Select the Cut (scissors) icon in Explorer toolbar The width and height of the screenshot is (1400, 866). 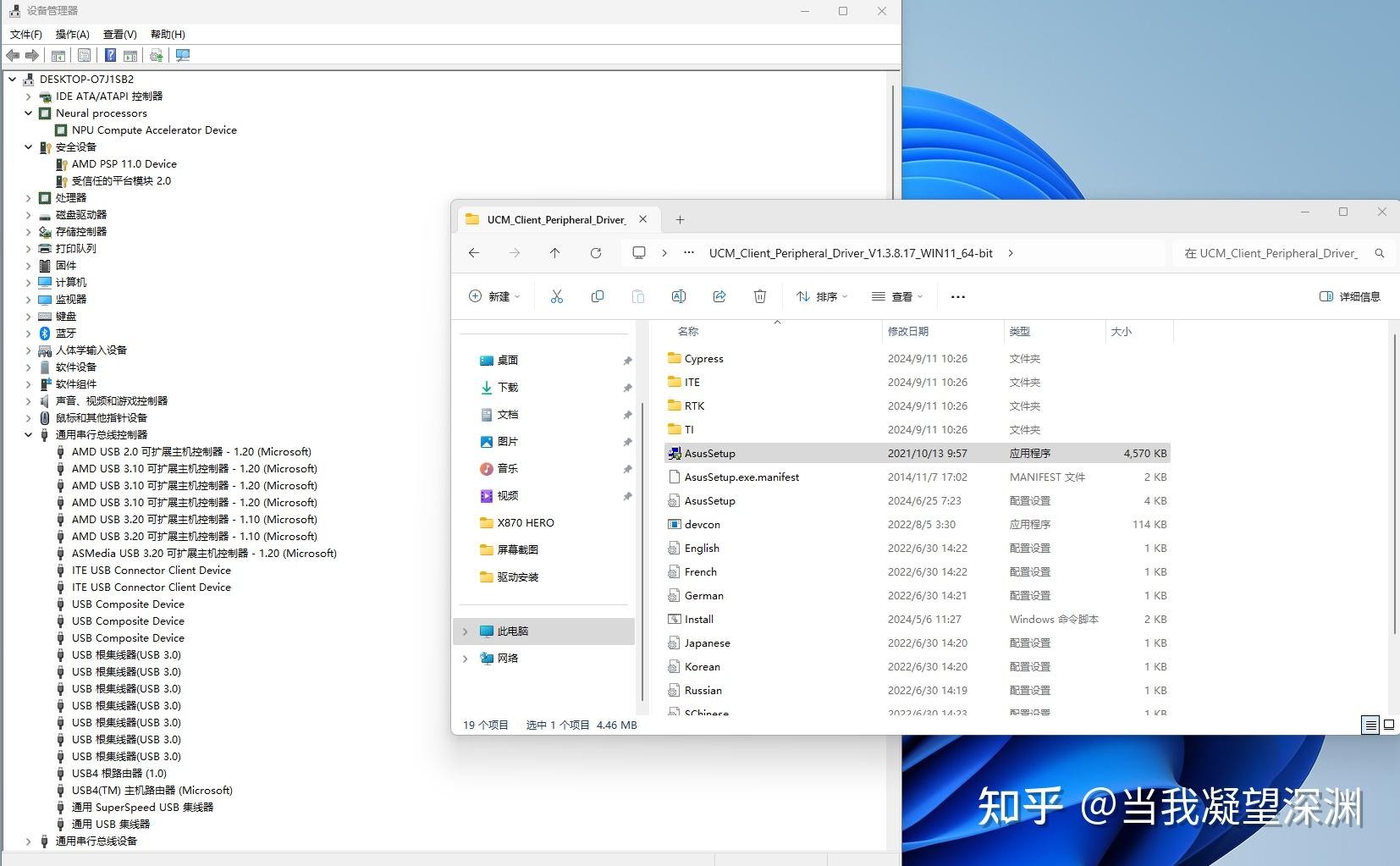(x=558, y=296)
